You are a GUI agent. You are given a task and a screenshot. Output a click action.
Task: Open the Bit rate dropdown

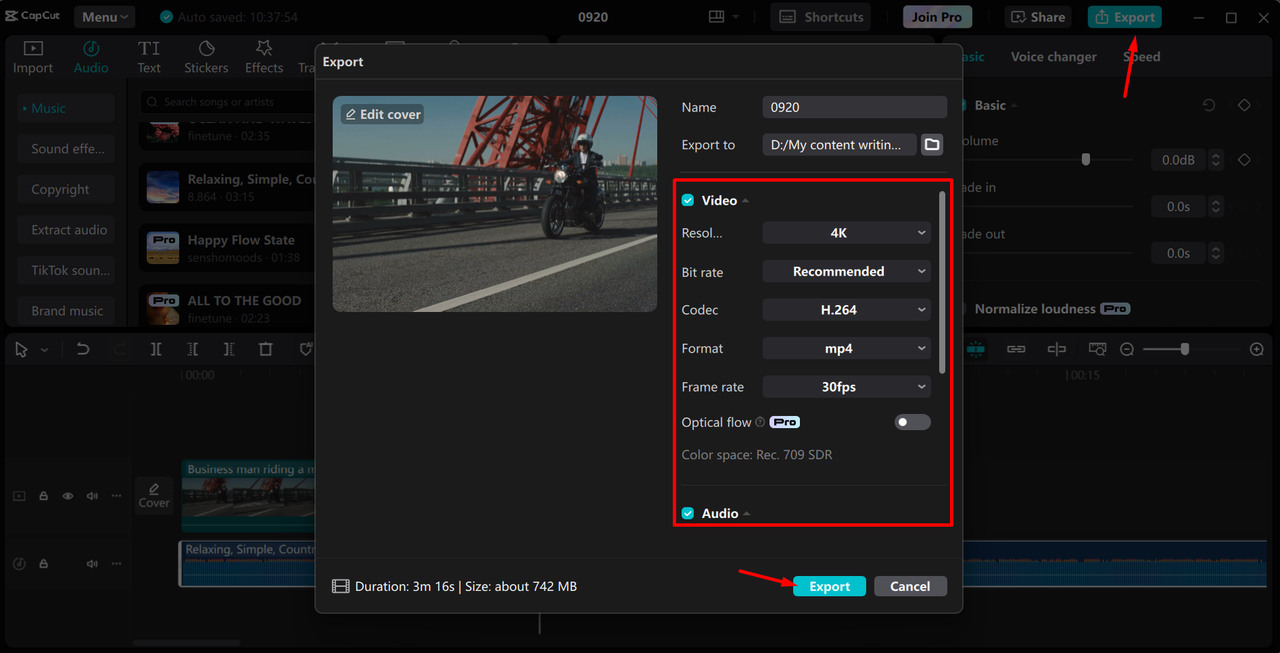(x=846, y=271)
